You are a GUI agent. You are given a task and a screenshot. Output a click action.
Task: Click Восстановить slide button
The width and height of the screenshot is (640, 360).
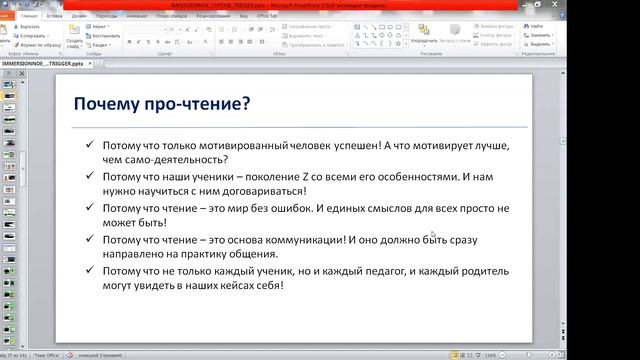[103, 36]
